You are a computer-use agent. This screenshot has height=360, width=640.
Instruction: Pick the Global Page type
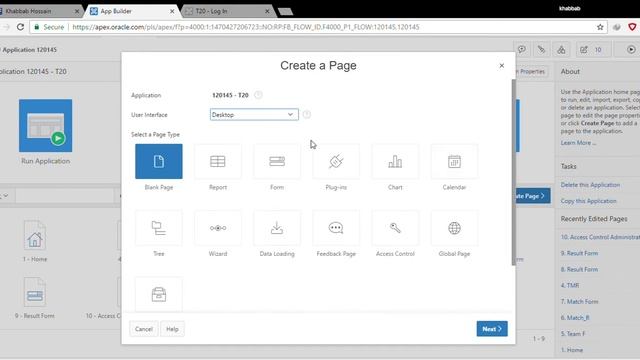pyautogui.click(x=454, y=228)
